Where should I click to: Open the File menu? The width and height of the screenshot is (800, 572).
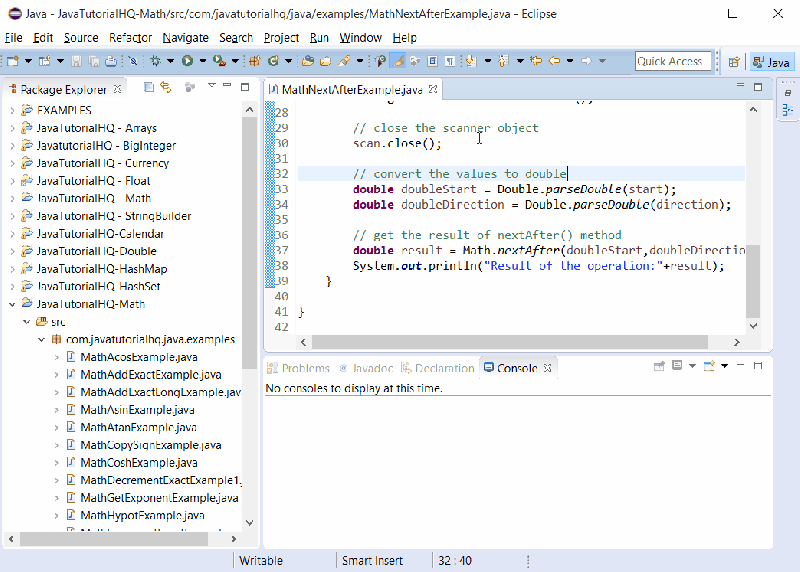13,38
